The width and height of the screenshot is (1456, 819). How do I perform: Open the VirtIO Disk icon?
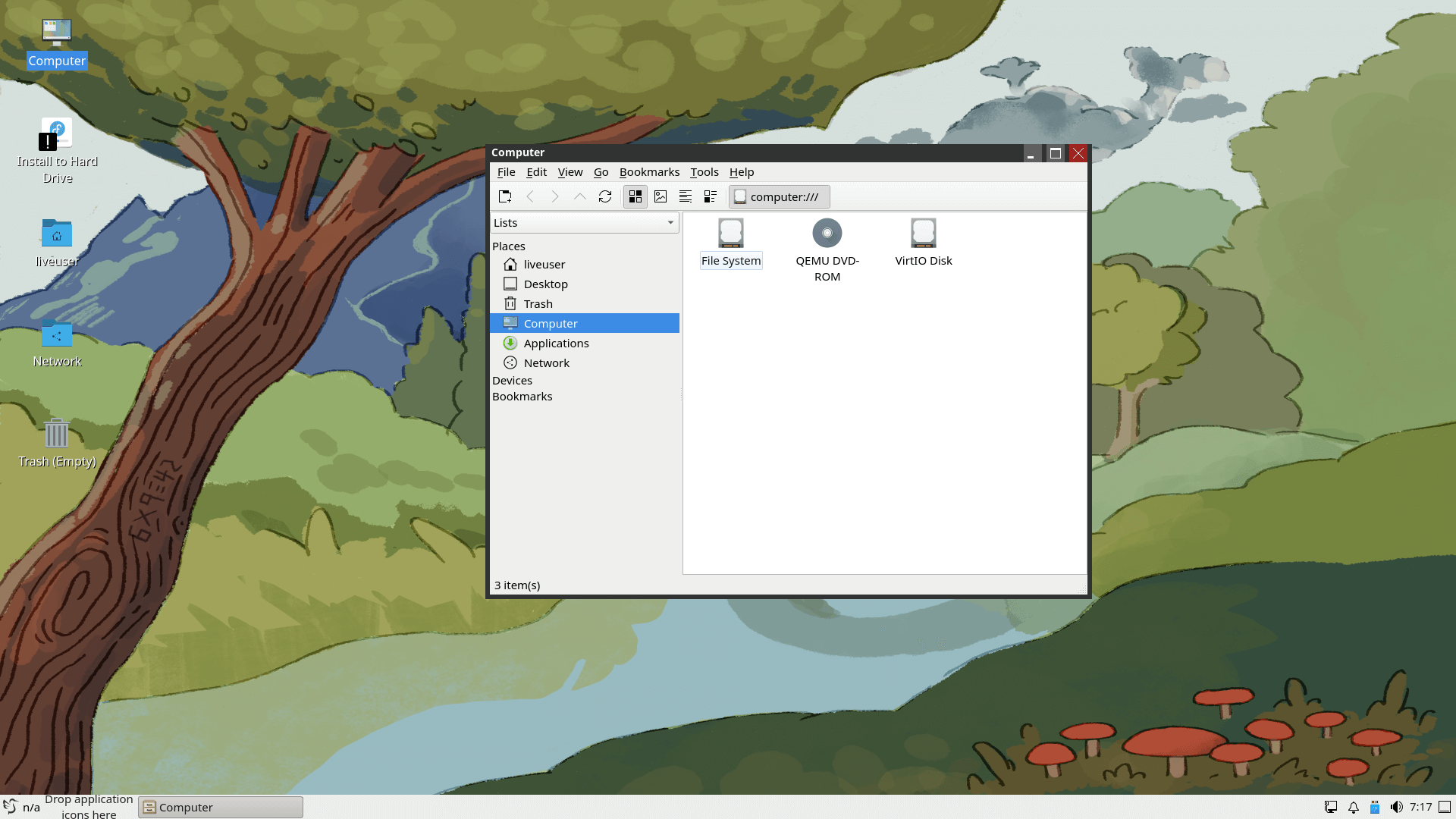pos(923,234)
